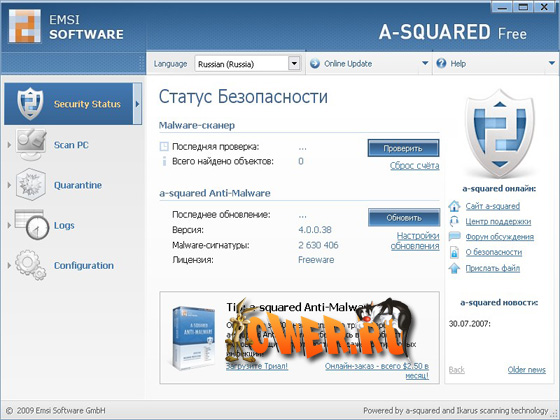This screenshot has width=560, height=420.
Task: Click the upload arrow icon beside Прислать файл
Action: pos(454,268)
